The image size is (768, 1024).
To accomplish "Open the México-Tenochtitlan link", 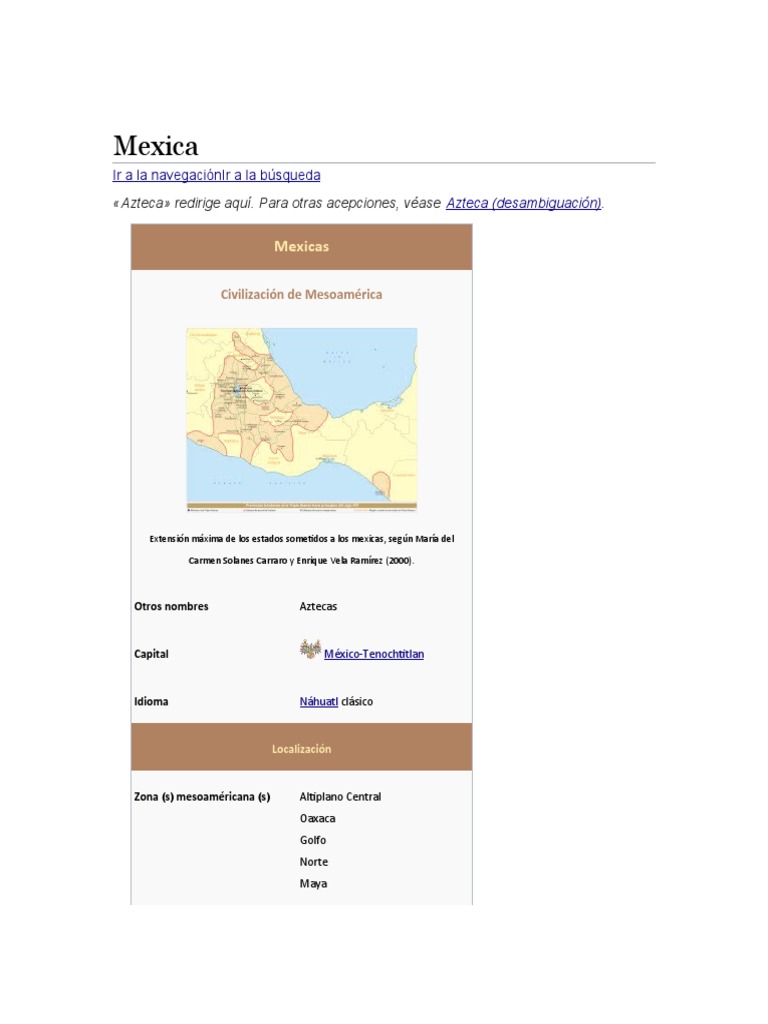I will click(x=374, y=654).
